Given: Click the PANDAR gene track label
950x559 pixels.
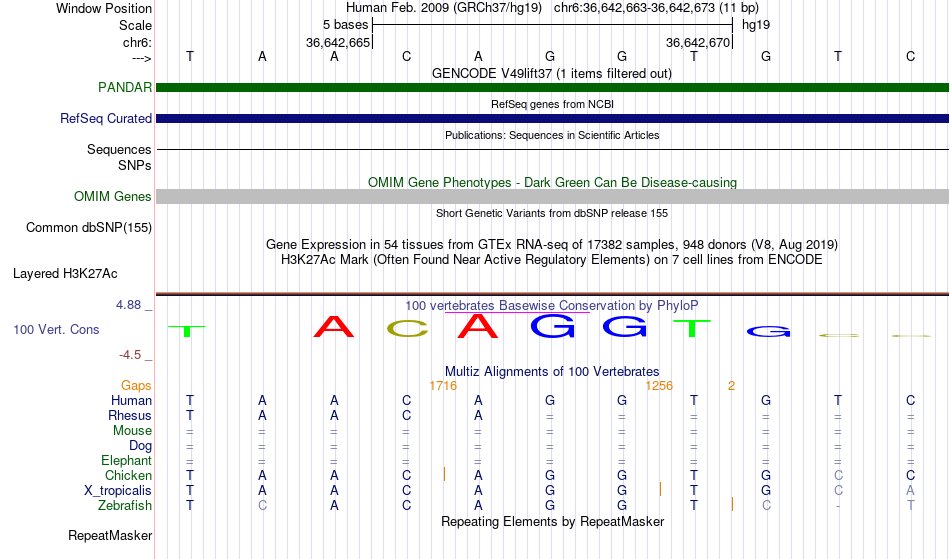Looking at the screenshot, I should pos(125,87).
